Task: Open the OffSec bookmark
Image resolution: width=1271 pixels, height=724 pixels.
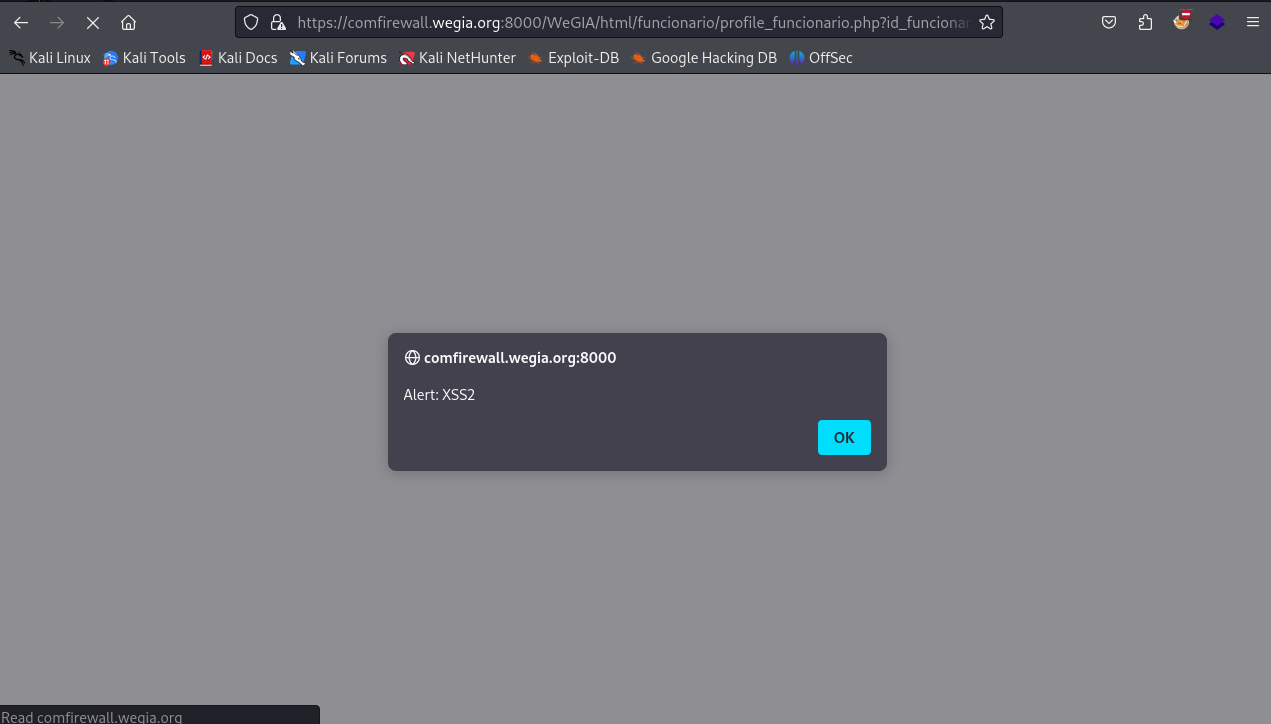Action: (x=821, y=58)
